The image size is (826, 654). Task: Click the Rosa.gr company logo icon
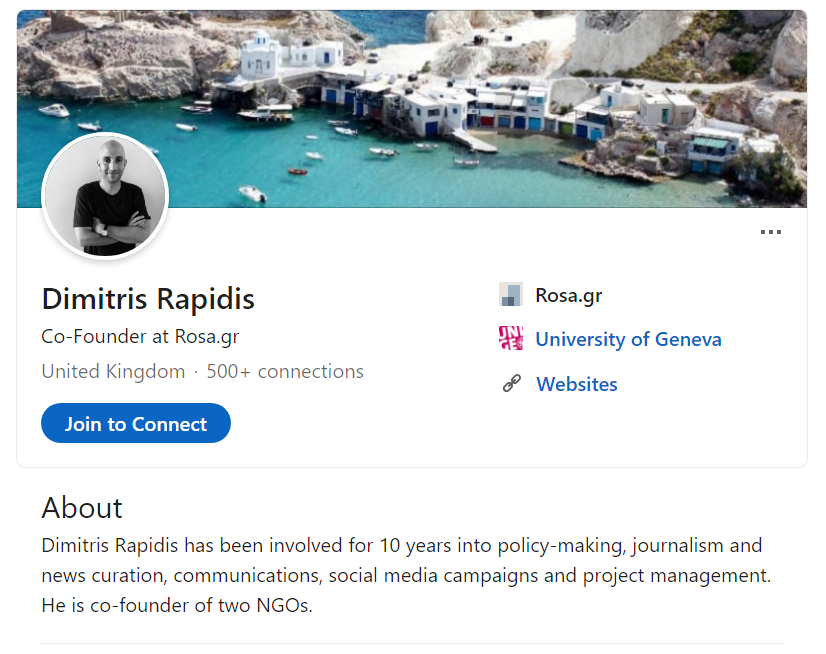pos(510,295)
